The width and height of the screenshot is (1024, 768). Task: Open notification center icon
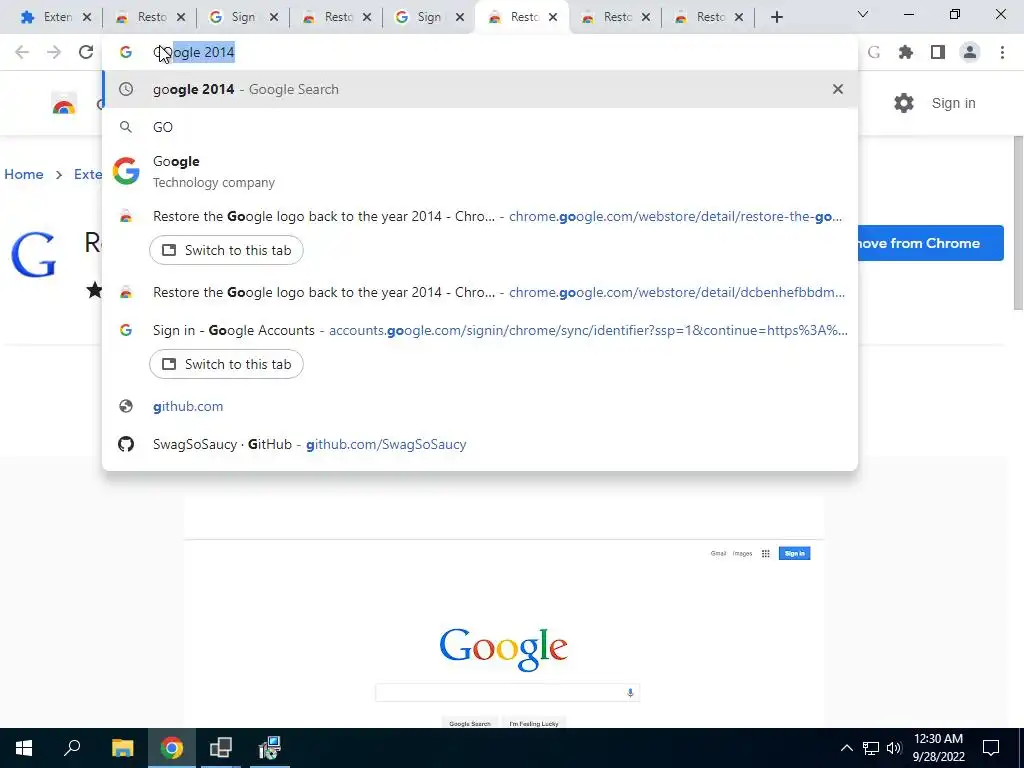991,748
